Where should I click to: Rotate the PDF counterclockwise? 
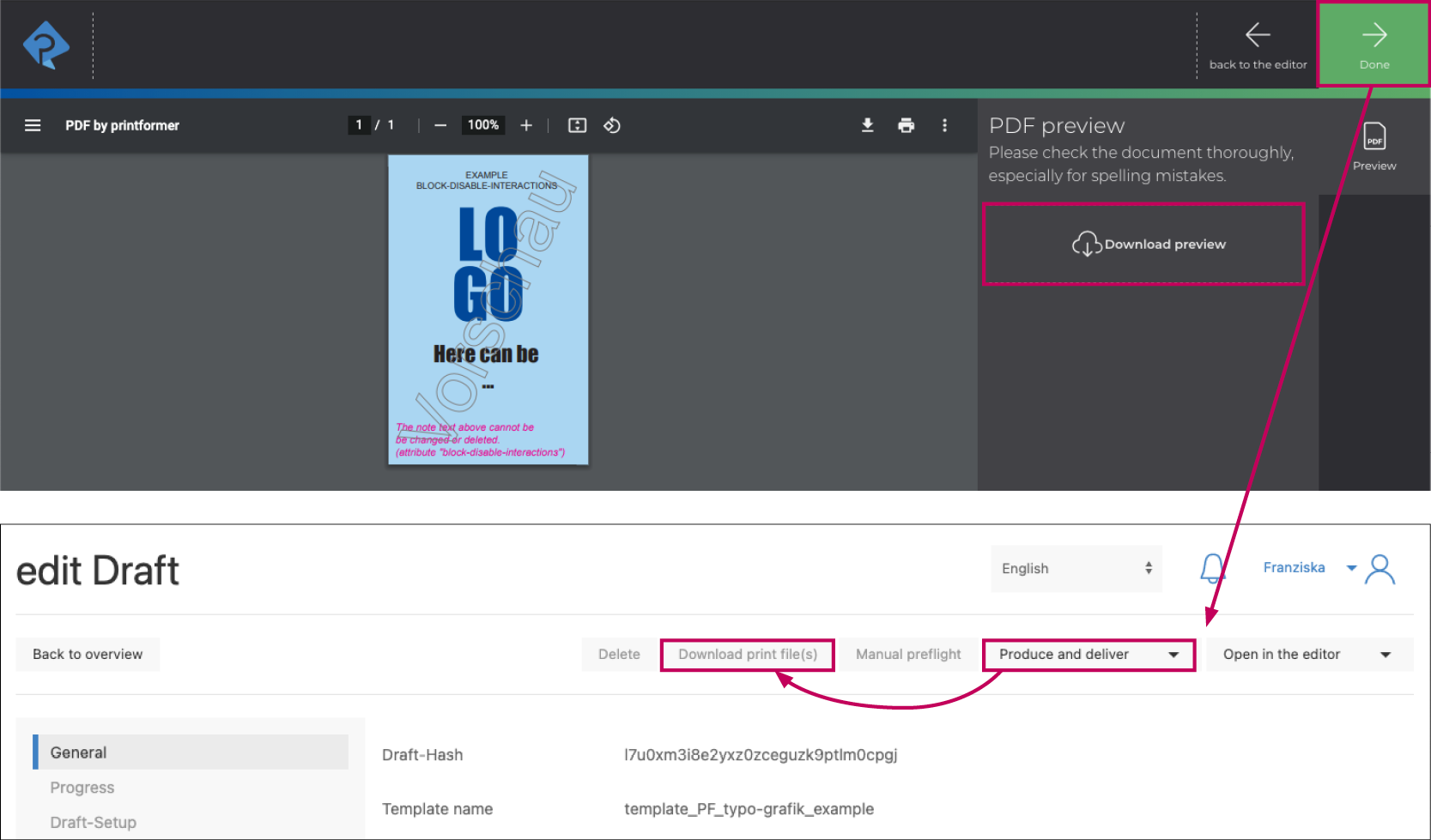pos(612,125)
